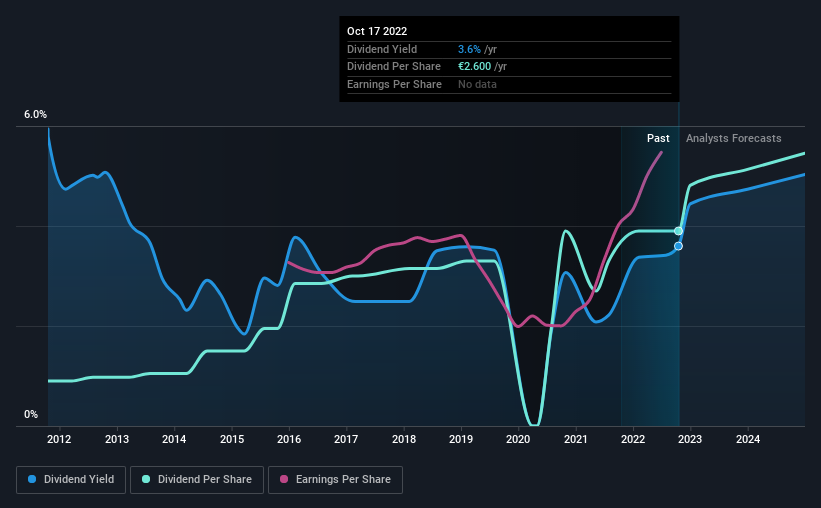Click the 2012 x-axis label
821x508 pixels.
click(x=59, y=439)
